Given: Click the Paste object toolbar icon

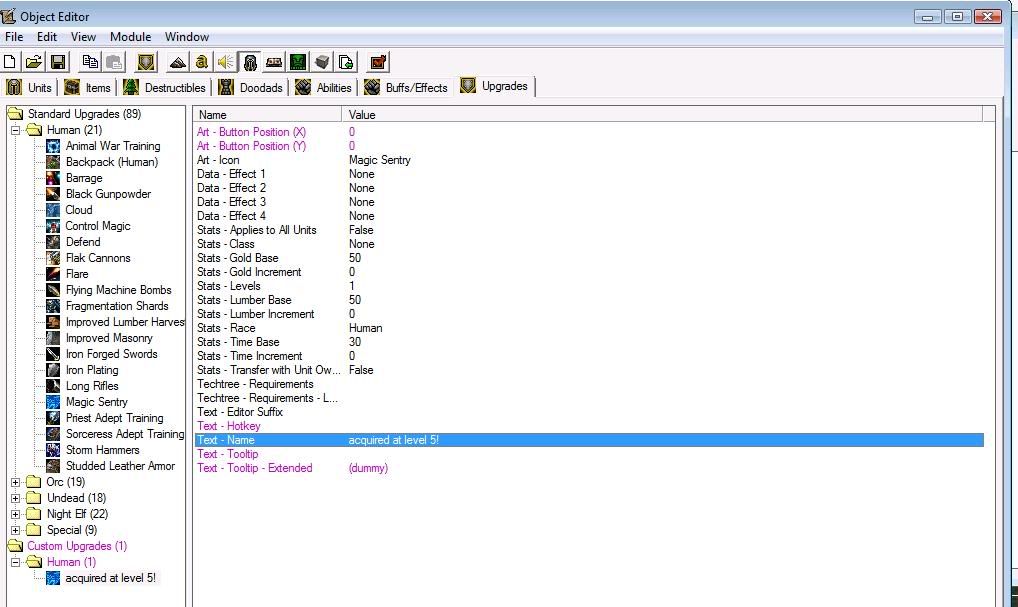Looking at the screenshot, I should point(114,62).
